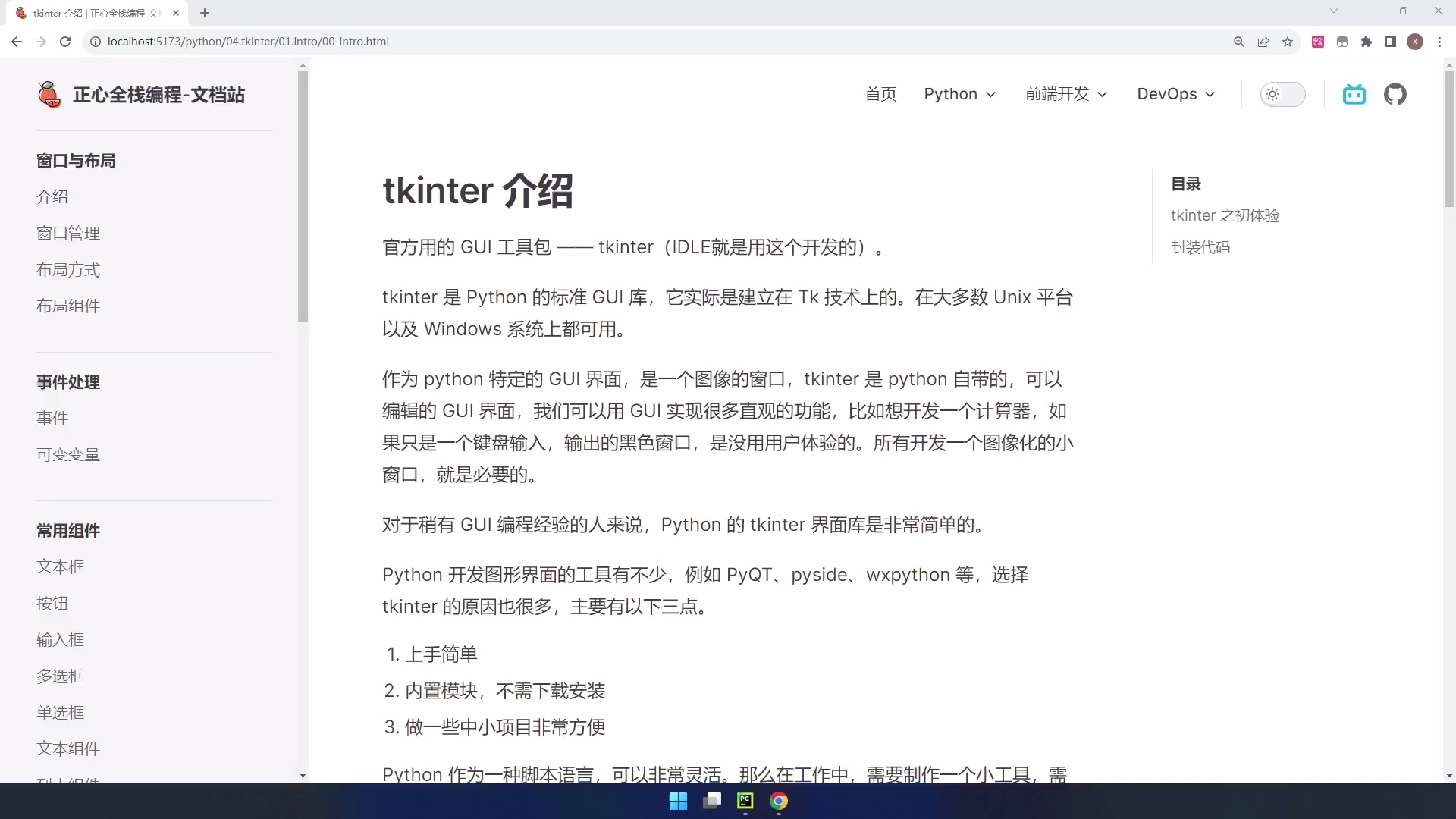Open 文本框 in the sidebar
Image resolution: width=1456 pixels, height=819 pixels.
tap(61, 566)
